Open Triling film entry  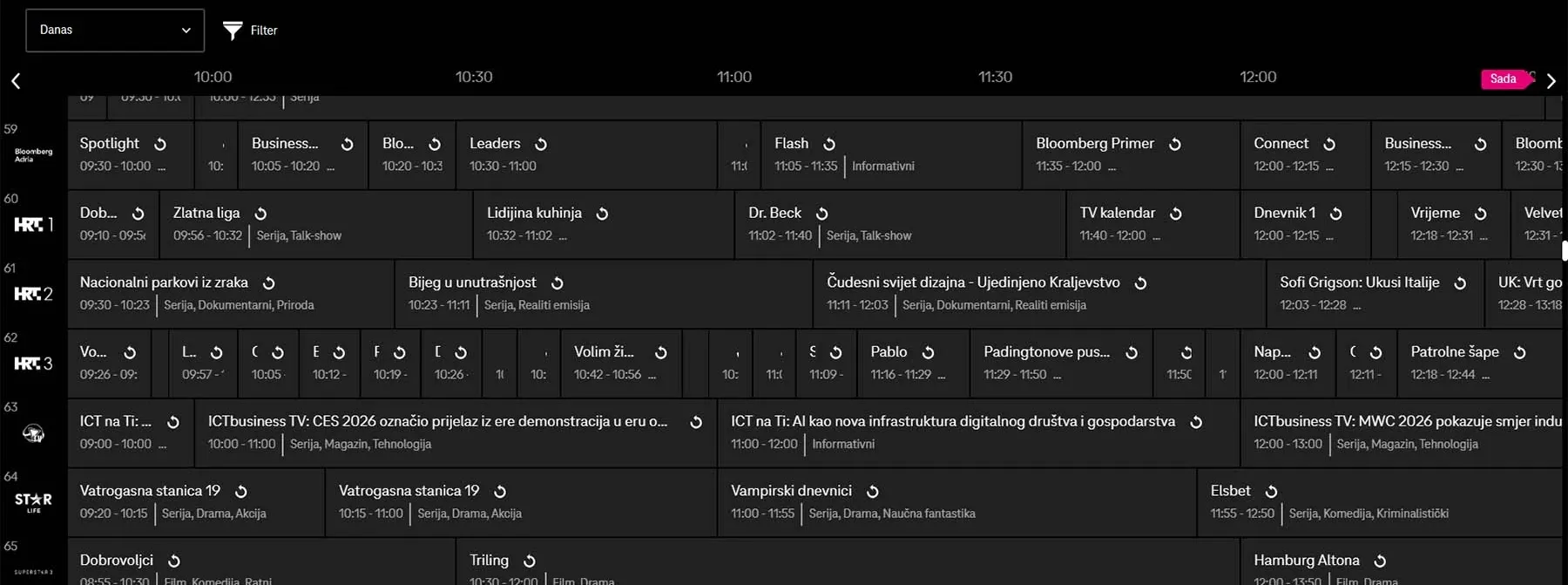(x=848, y=562)
